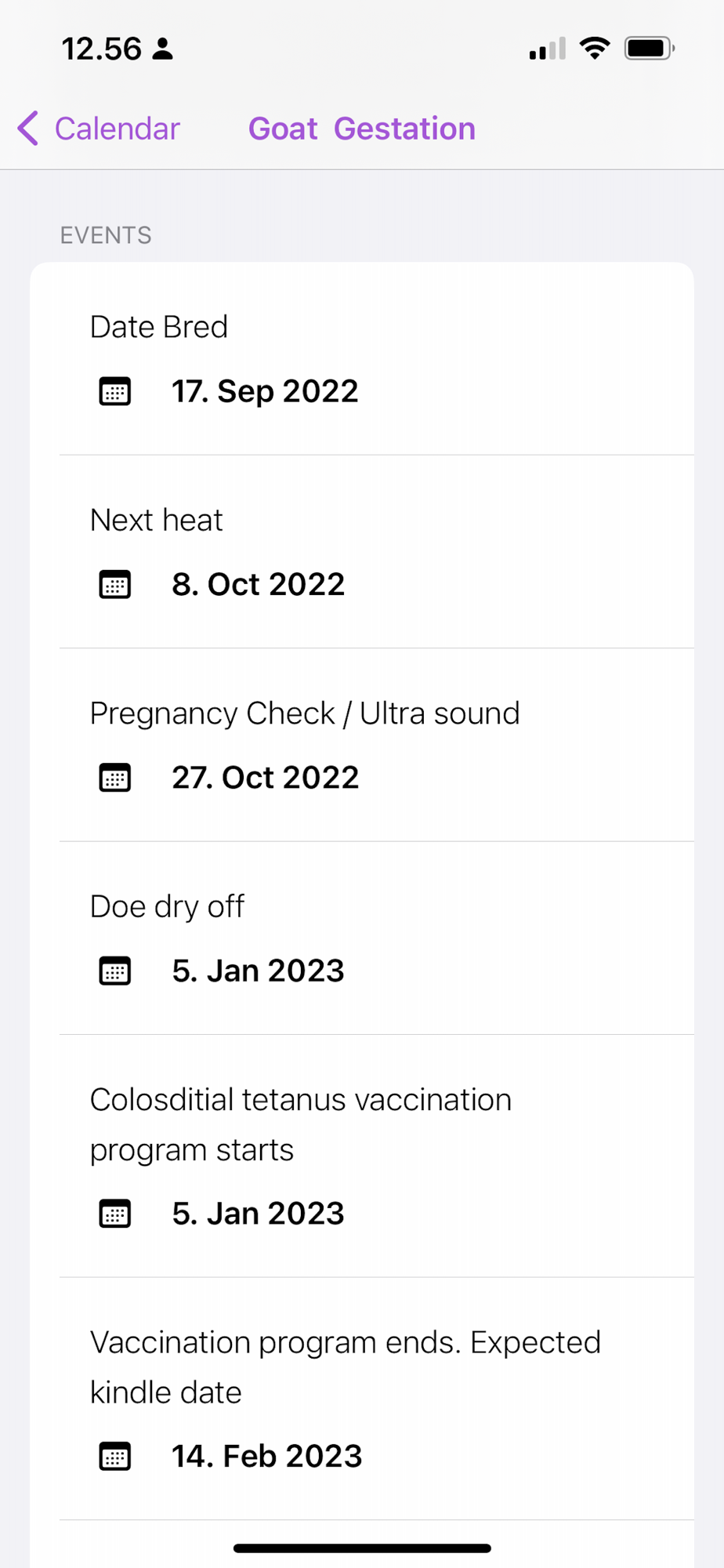Go back to Calendar
This screenshot has height=1568, width=724.
click(117, 129)
